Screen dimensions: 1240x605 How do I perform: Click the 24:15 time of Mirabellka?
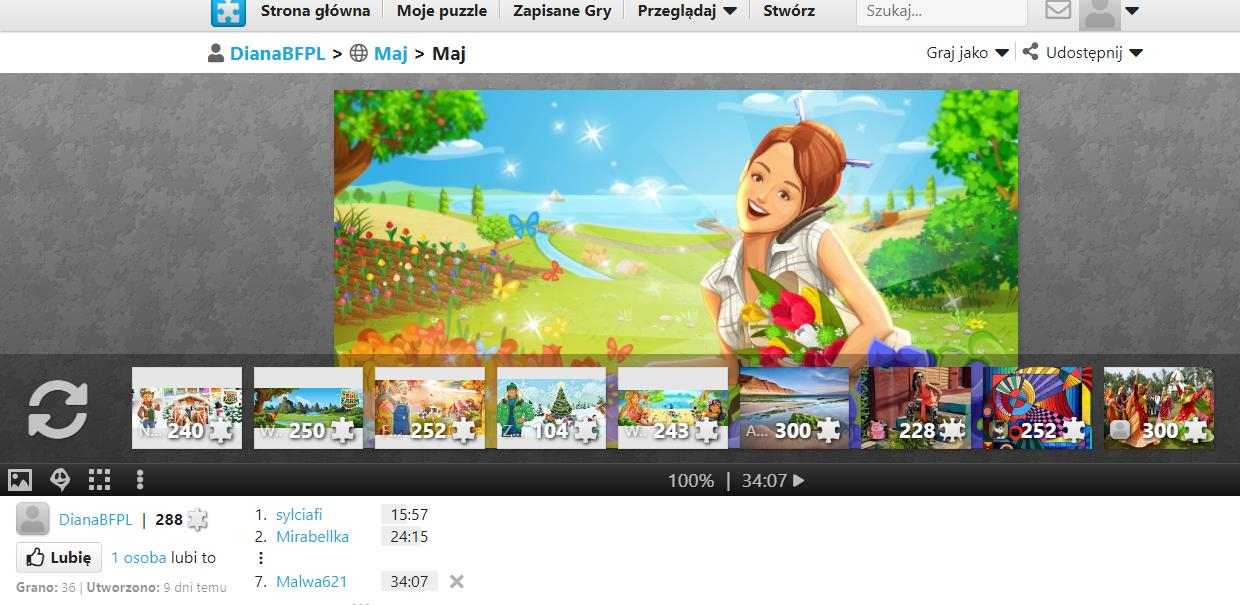409,537
